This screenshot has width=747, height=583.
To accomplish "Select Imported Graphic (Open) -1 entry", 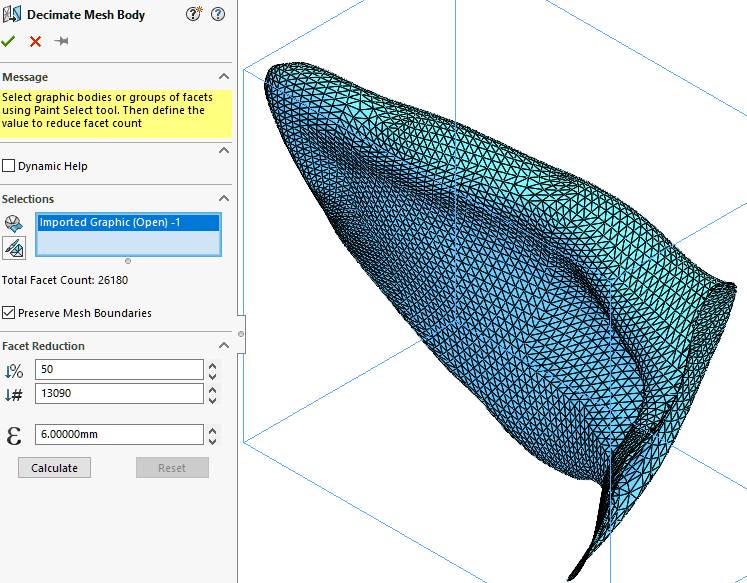I will tap(128, 222).
